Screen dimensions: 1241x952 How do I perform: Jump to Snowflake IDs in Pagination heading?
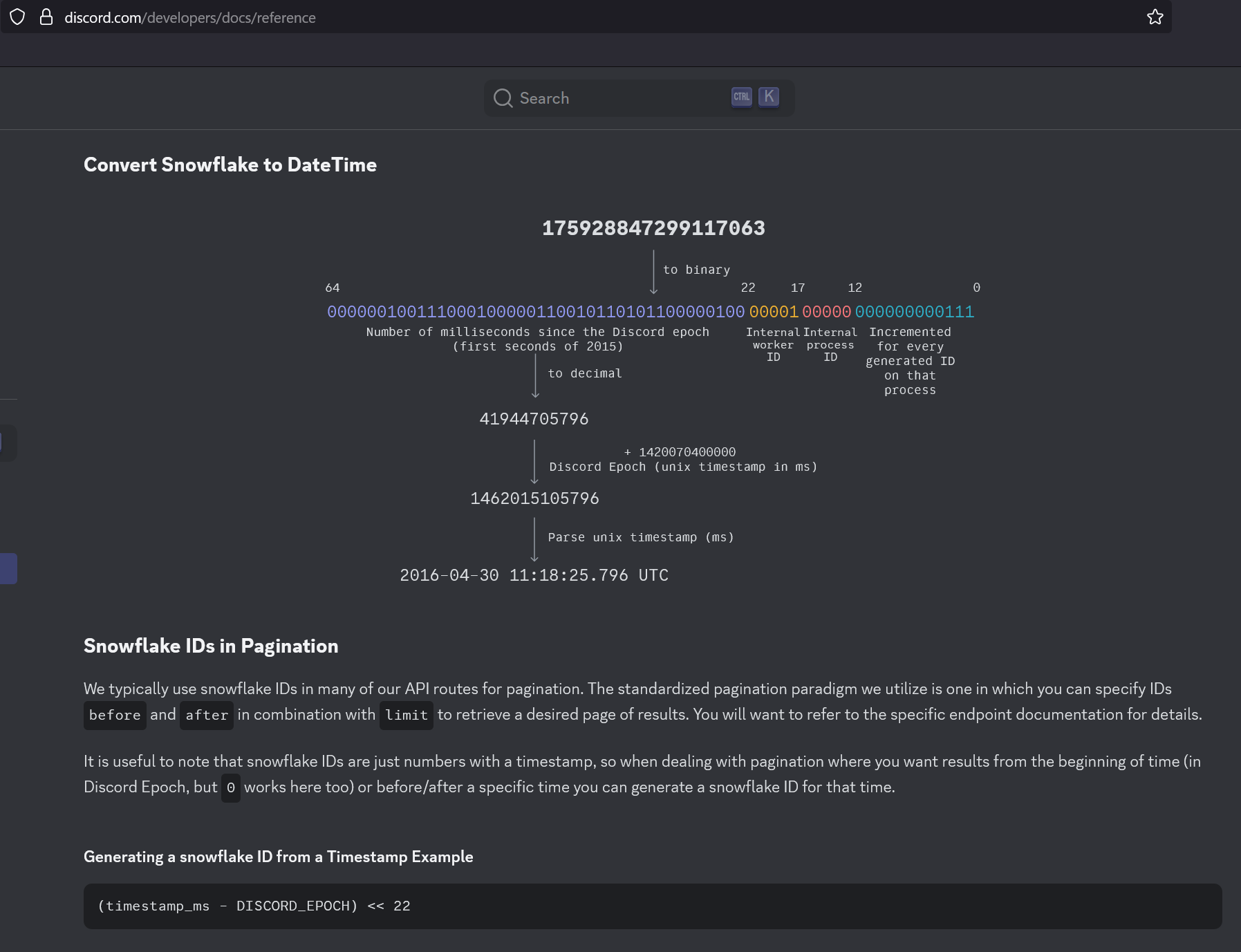pyautogui.click(x=211, y=646)
